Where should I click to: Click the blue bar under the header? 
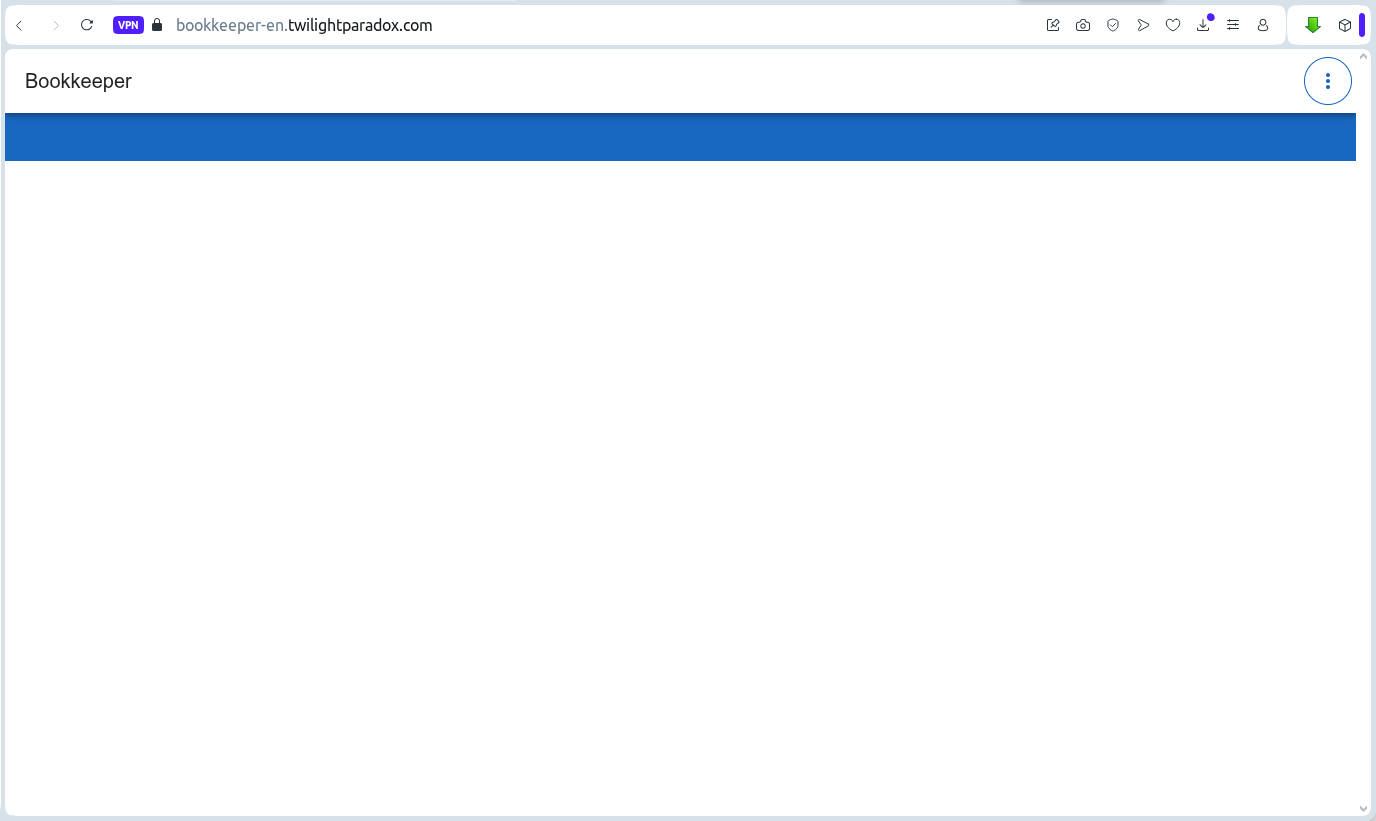coord(680,137)
